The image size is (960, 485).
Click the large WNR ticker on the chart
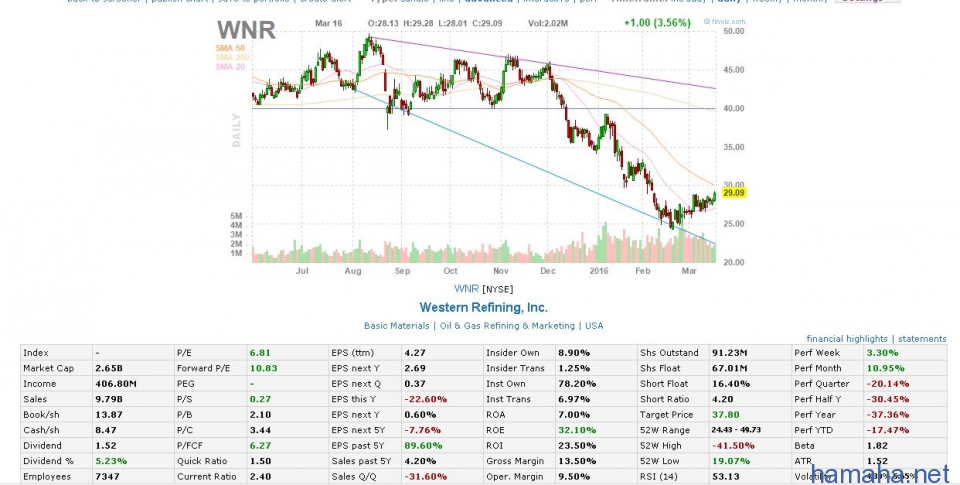[x=246, y=30]
